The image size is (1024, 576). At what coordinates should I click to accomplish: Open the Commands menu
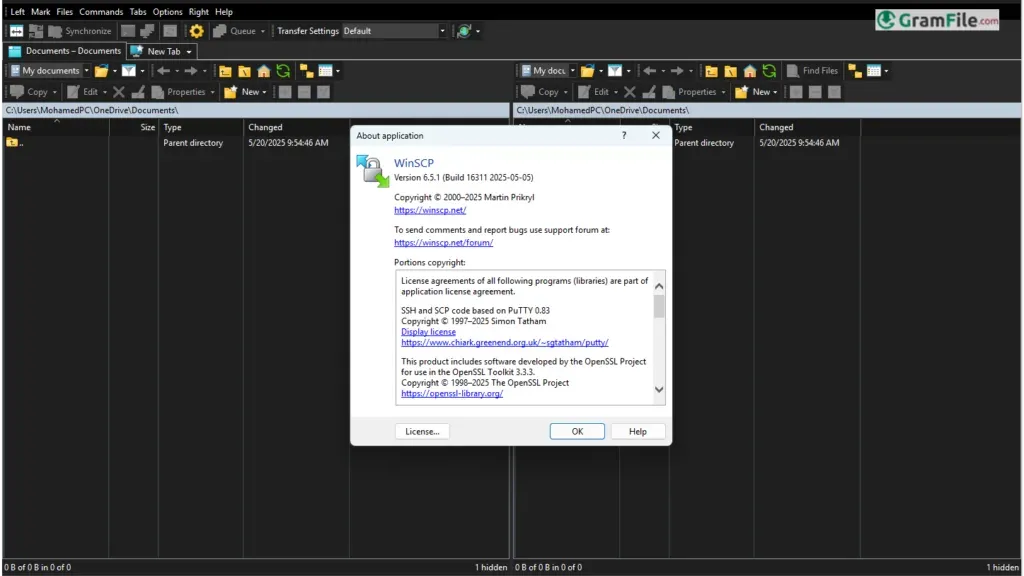(x=101, y=12)
